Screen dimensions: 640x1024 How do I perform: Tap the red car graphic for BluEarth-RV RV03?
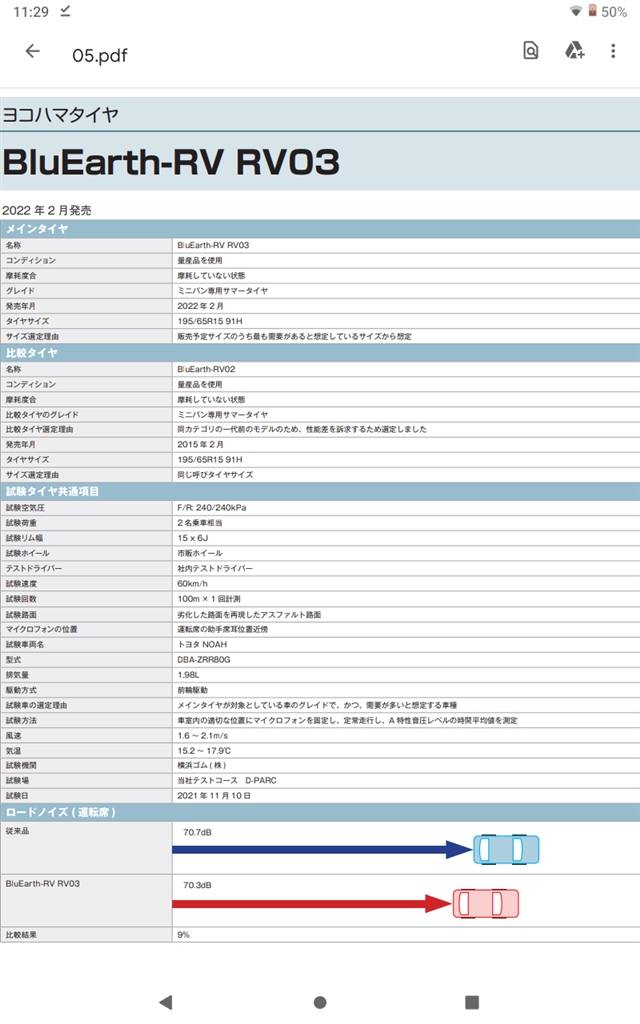pos(486,903)
